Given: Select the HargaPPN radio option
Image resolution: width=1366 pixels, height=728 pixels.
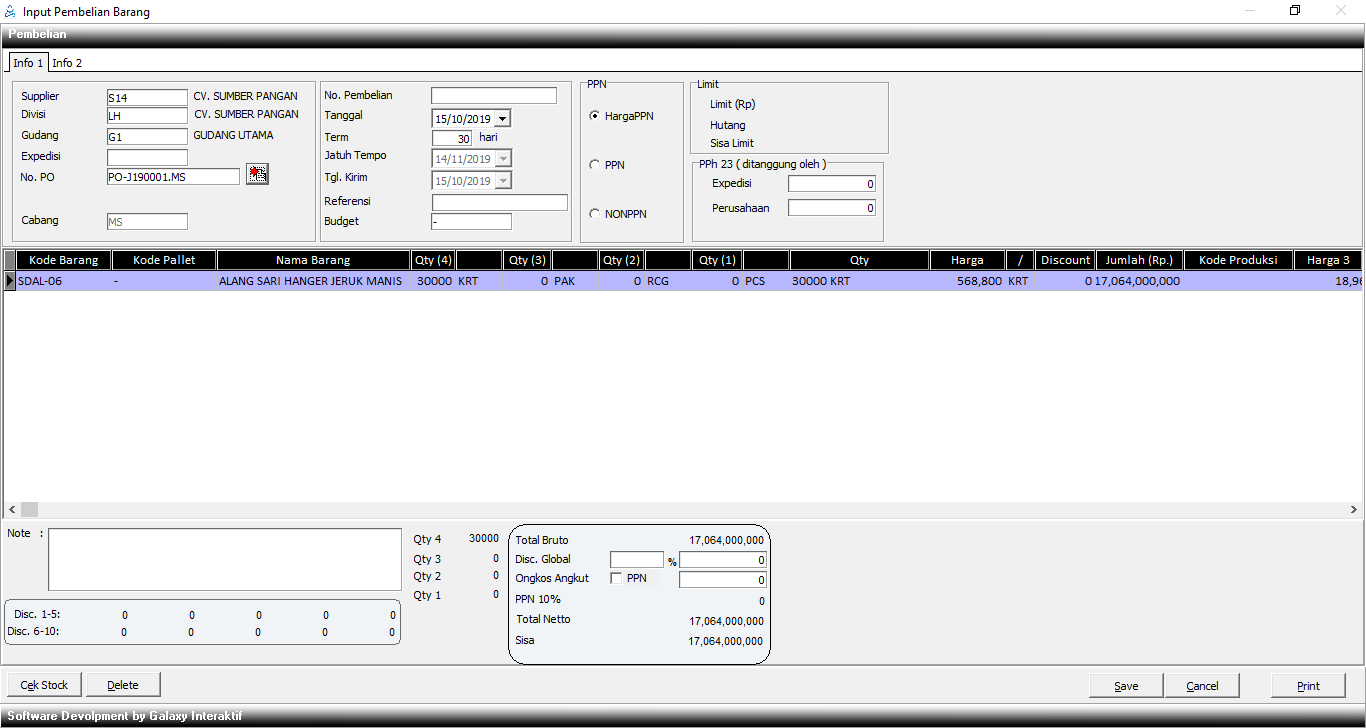Looking at the screenshot, I should pyautogui.click(x=595, y=116).
